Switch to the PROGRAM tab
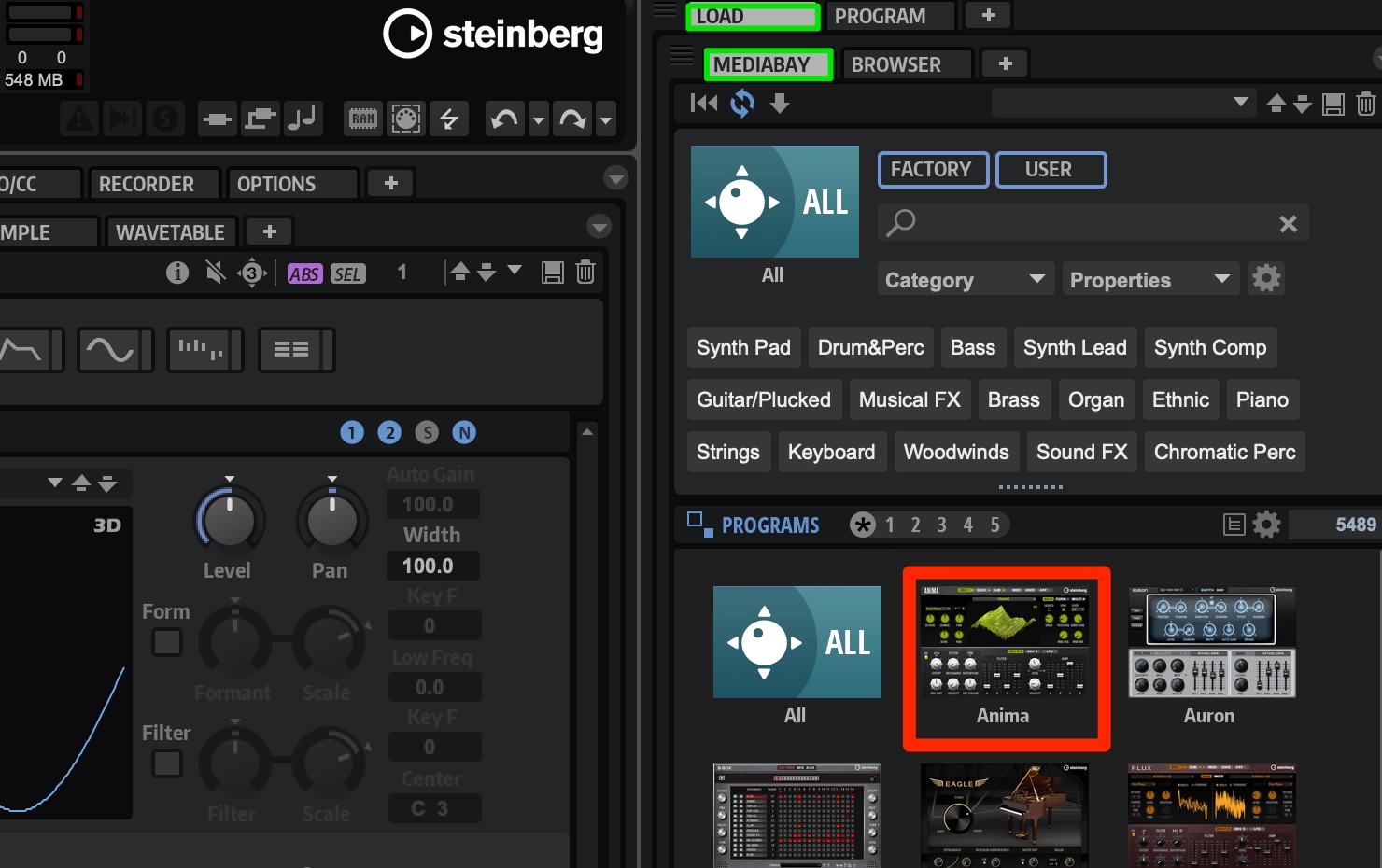 [x=890, y=16]
